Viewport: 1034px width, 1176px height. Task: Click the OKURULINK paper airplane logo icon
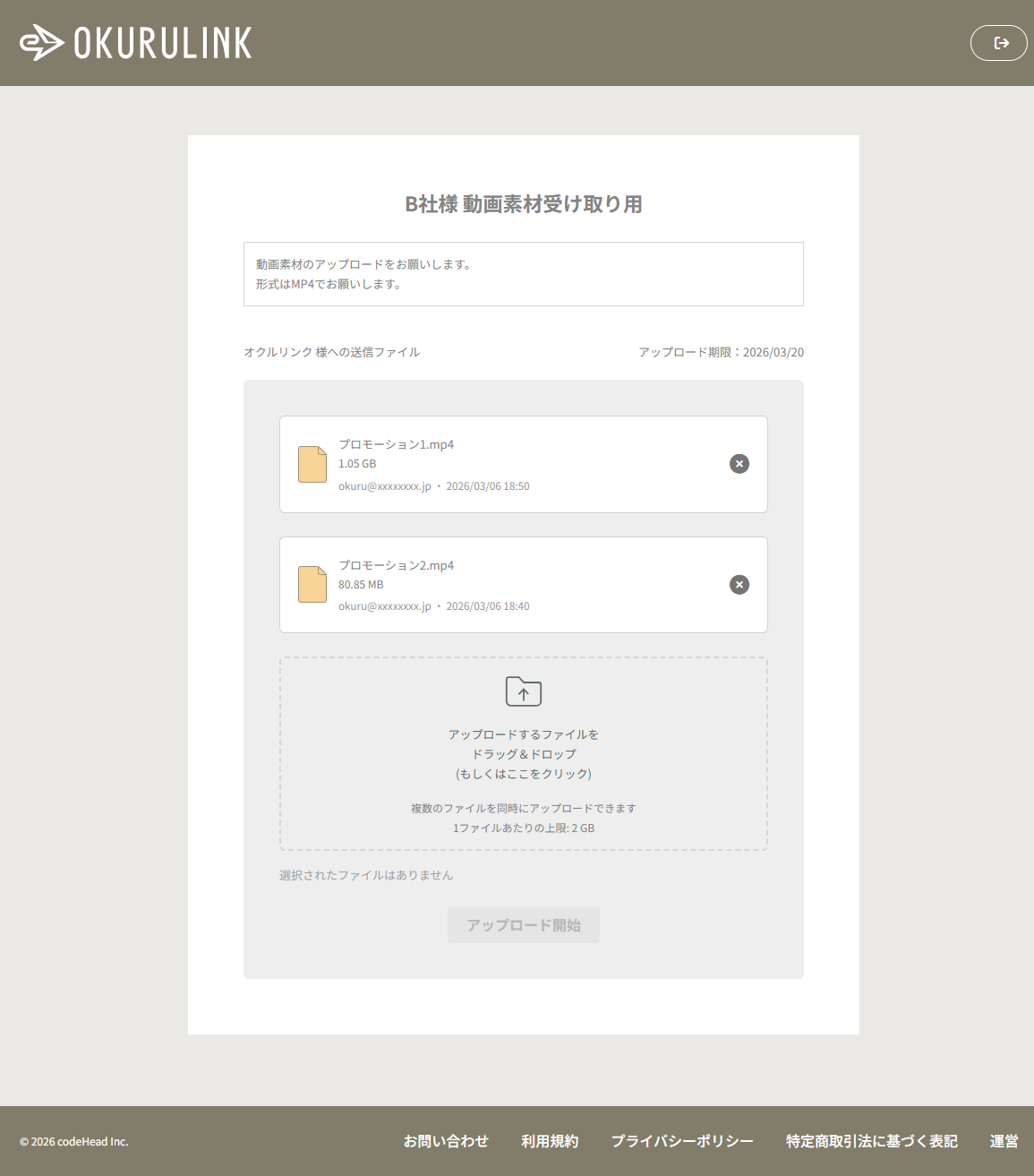[42, 42]
